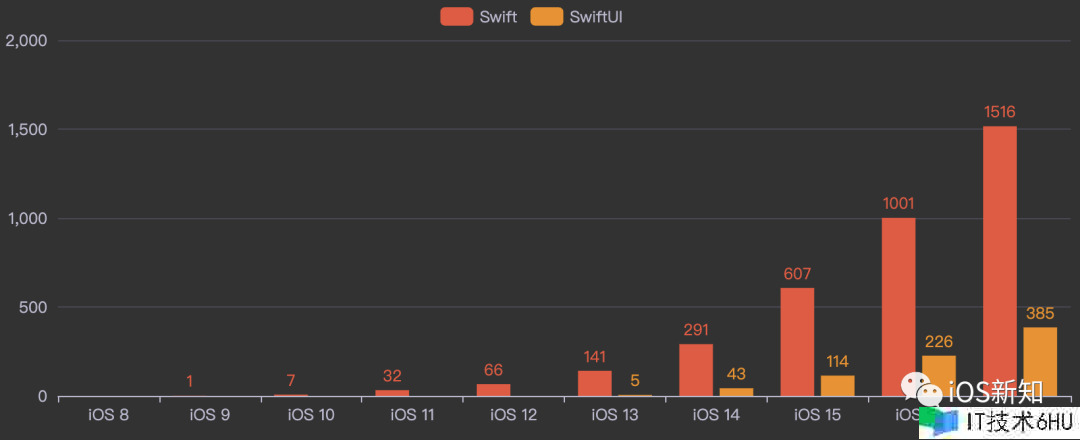
Task: Click the SwiftUI legend label text
Action: [x=603, y=17]
